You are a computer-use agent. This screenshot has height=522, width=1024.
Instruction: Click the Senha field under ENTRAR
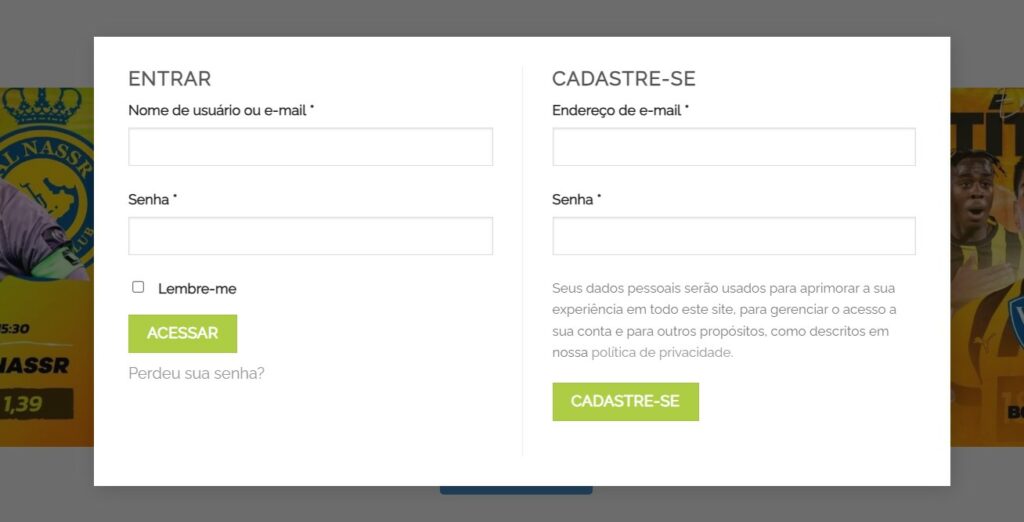(x=310, y=236)
